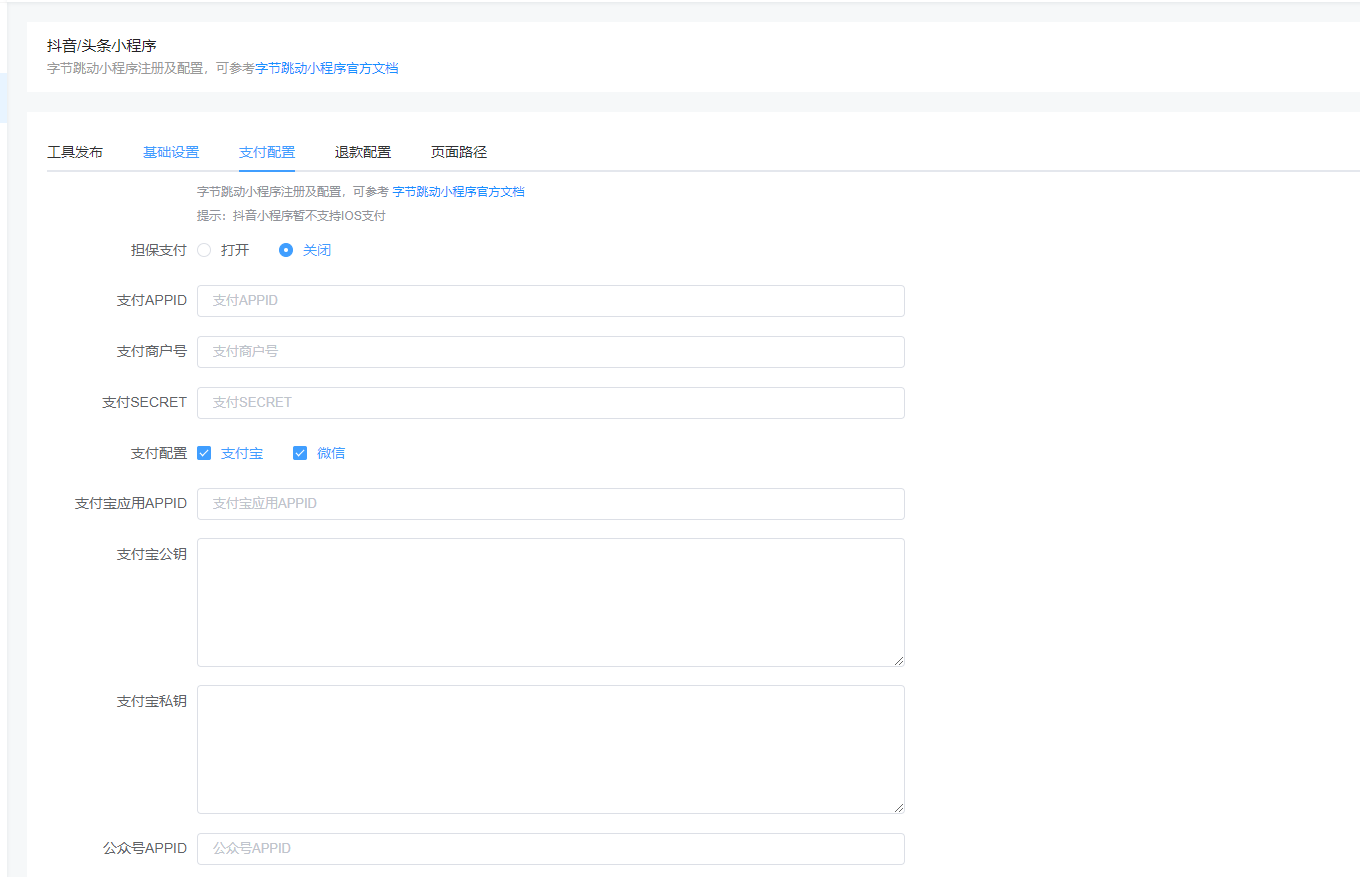Open the 页面路径 tab
Viewport: 1360px width, 877px height.
459,152
